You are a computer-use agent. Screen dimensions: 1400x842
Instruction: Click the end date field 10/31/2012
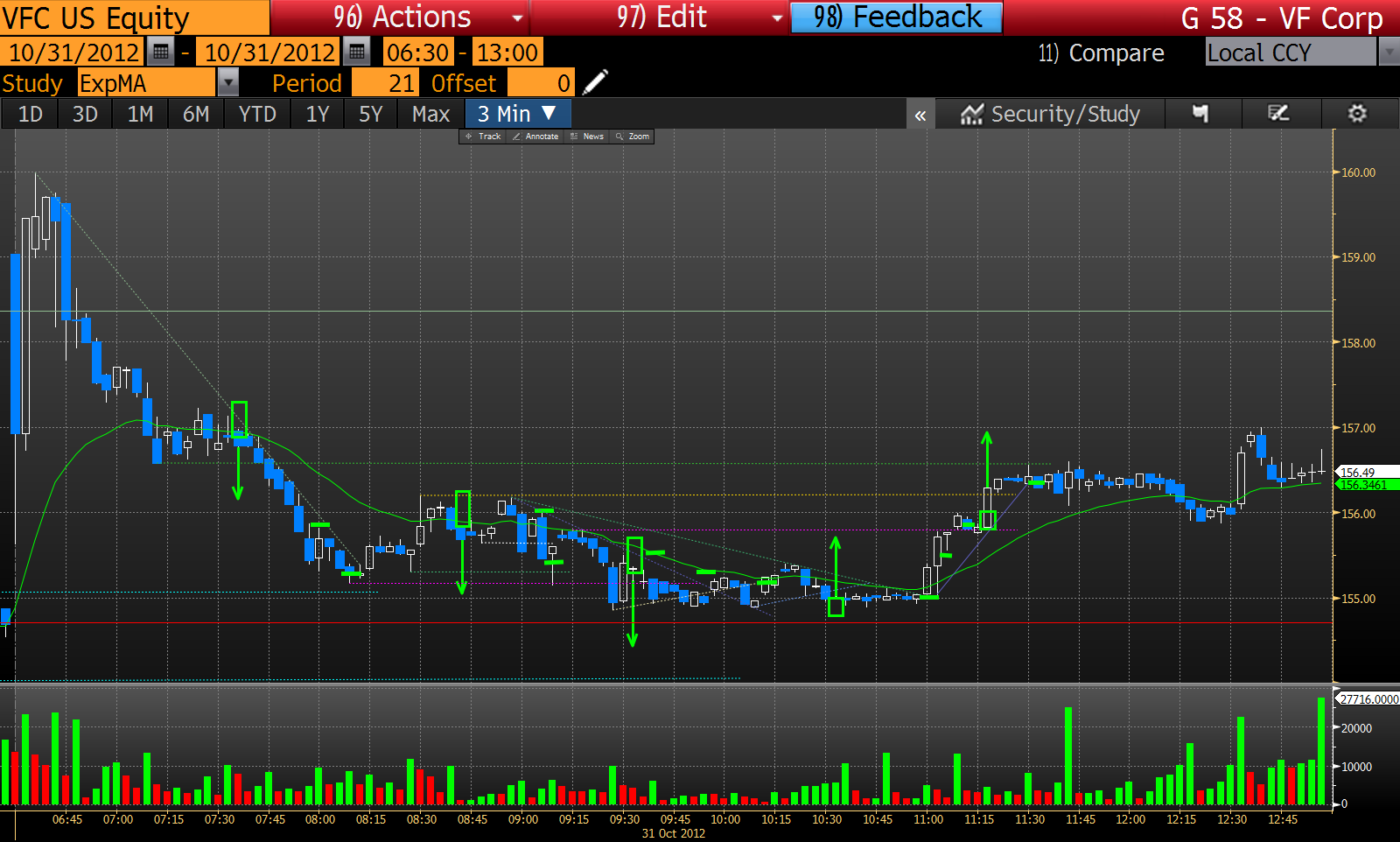click(269, 53)
